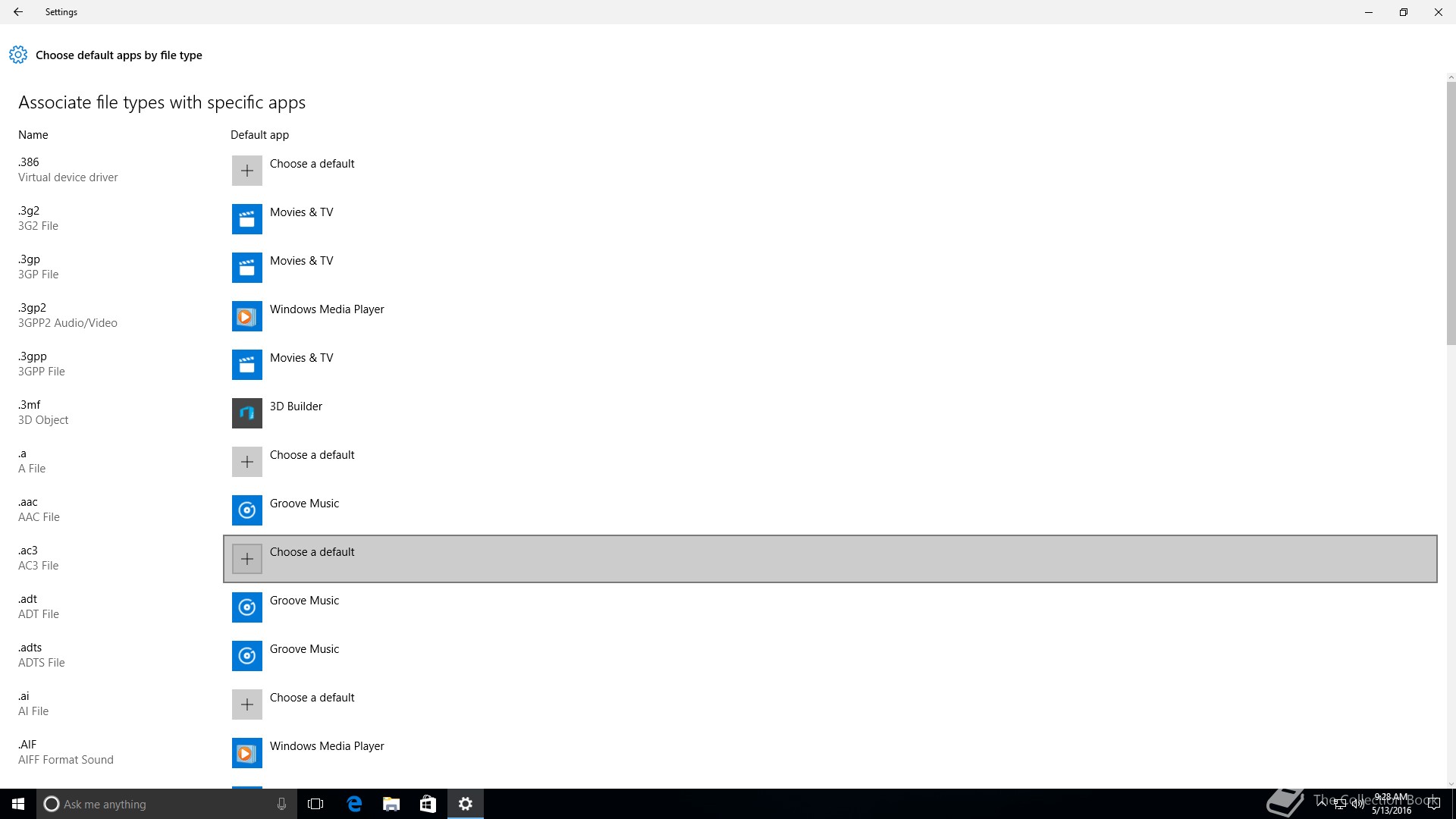Open the Windows Start menu
The image size is (1456, 819).
[x=18, y=804]
